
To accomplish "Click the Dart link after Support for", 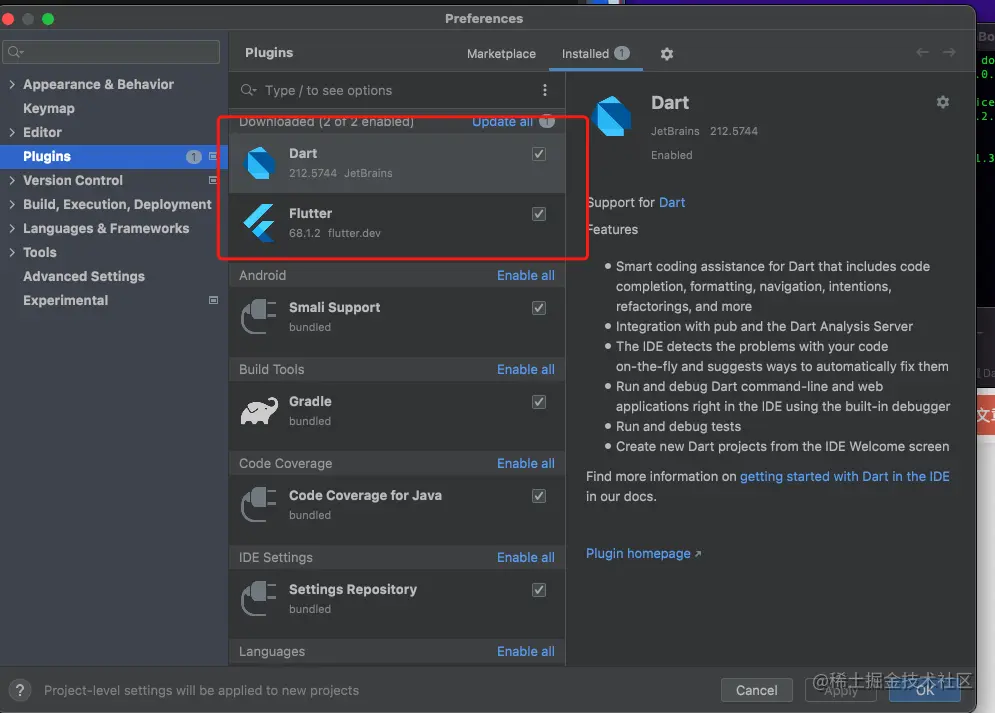I will pos(672,202).
